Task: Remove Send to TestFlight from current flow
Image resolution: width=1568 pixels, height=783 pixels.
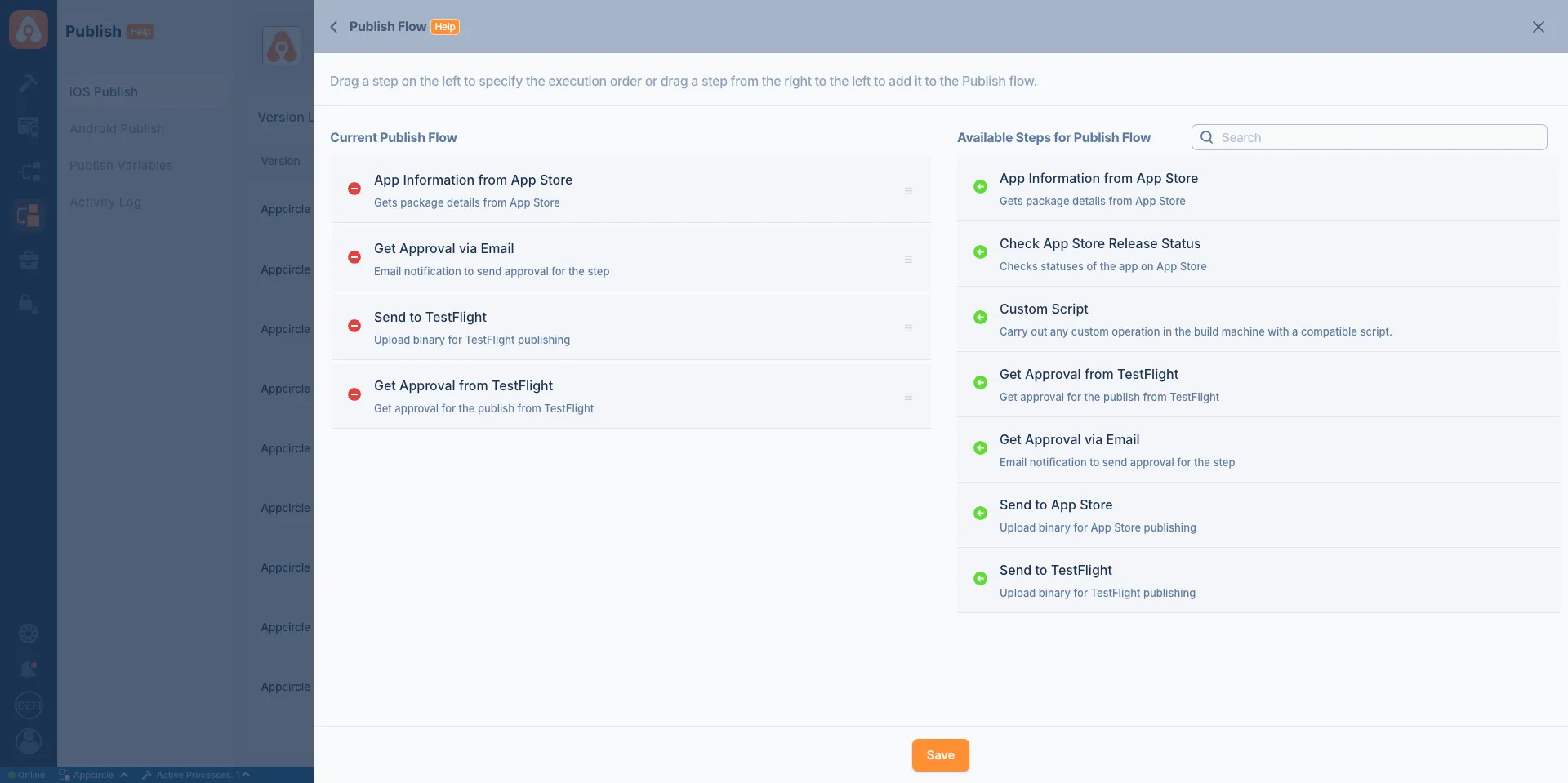Action: coord(354,326)
